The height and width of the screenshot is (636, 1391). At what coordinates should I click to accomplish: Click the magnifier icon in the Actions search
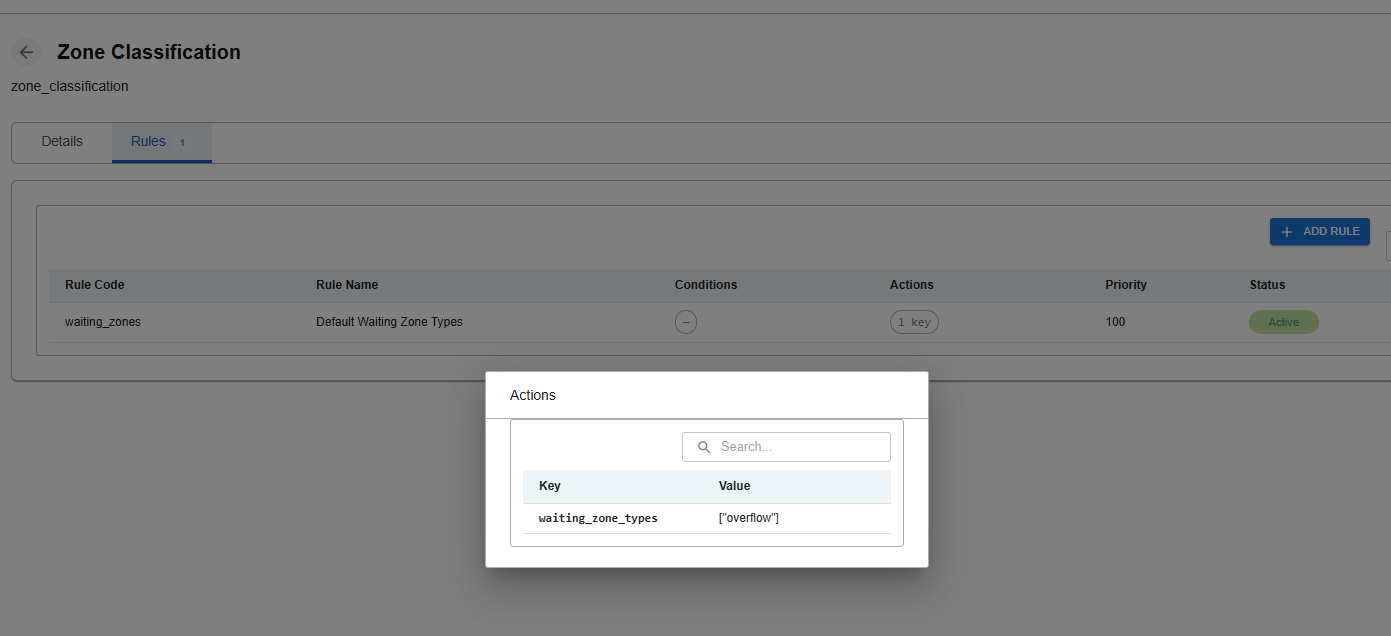click(x=704, y=446)
